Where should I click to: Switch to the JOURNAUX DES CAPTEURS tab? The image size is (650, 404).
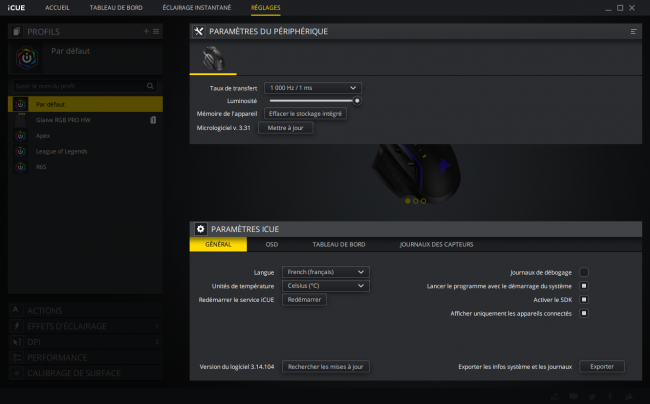pyautogui.click(x=436, y=244)
